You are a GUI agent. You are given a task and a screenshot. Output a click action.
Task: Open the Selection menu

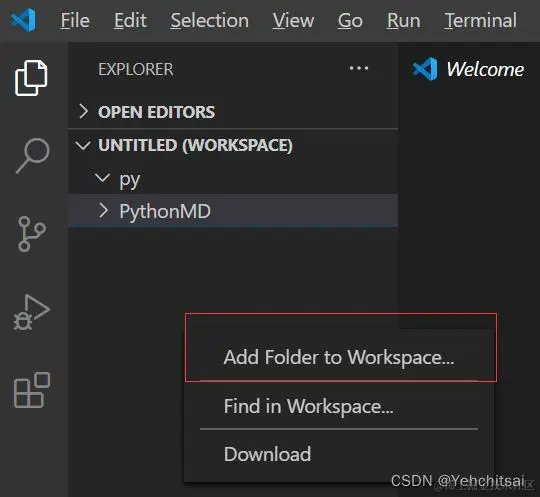click(209, 20)
